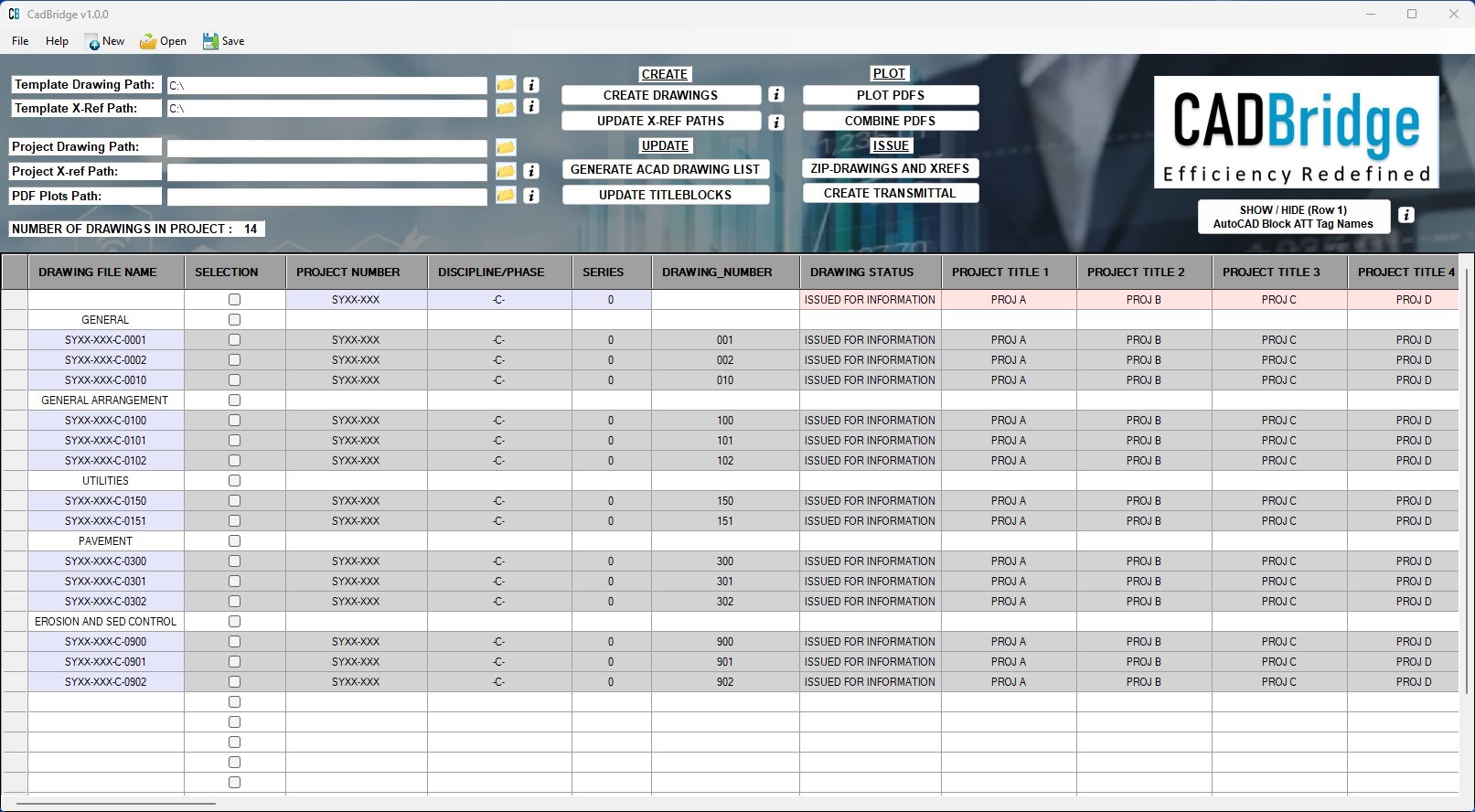Open info icon beside SHOW / HIDE button
This screenshot has width=1475, height=812.
[1406, 215]
